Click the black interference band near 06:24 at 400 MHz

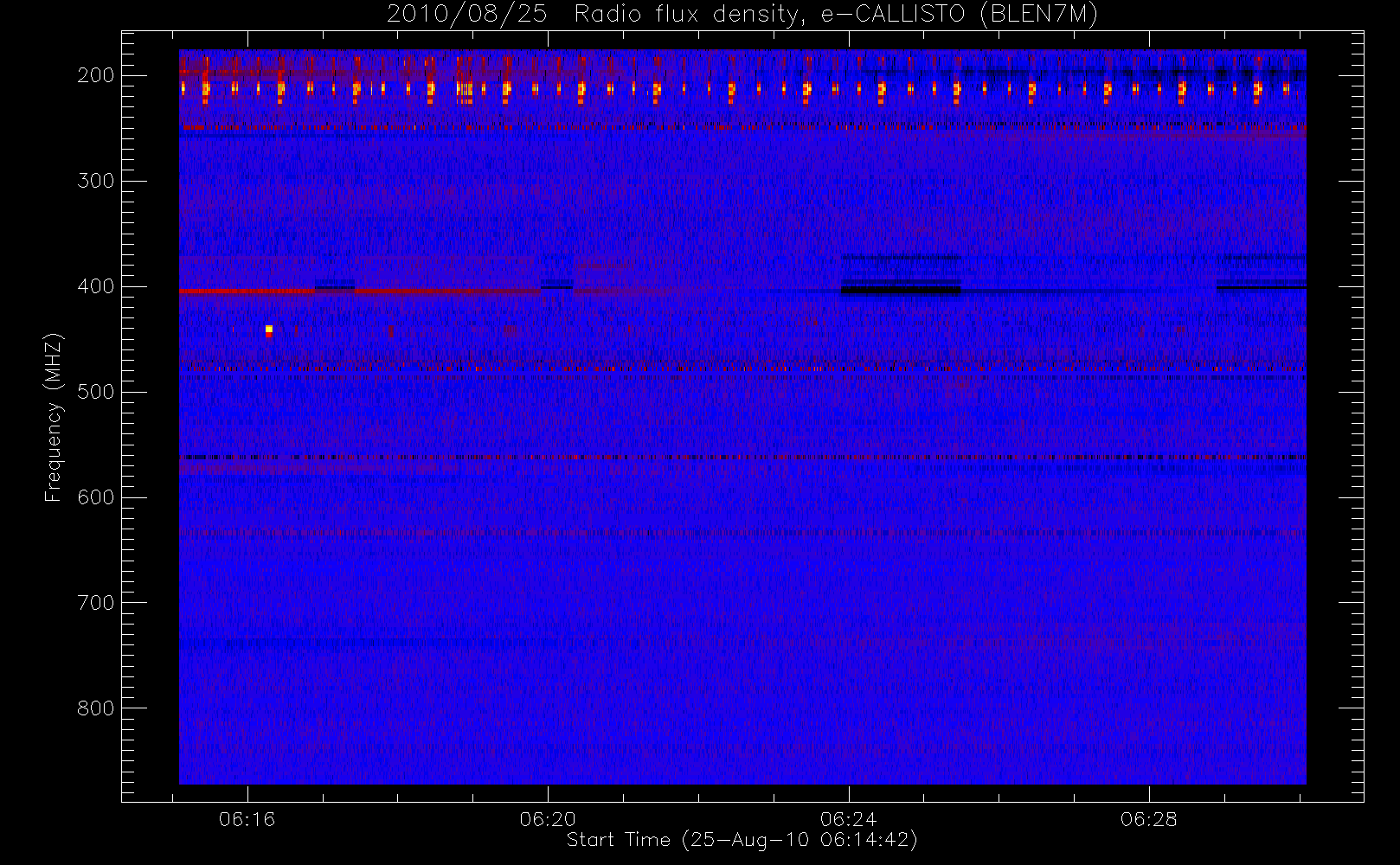point(901,291)
